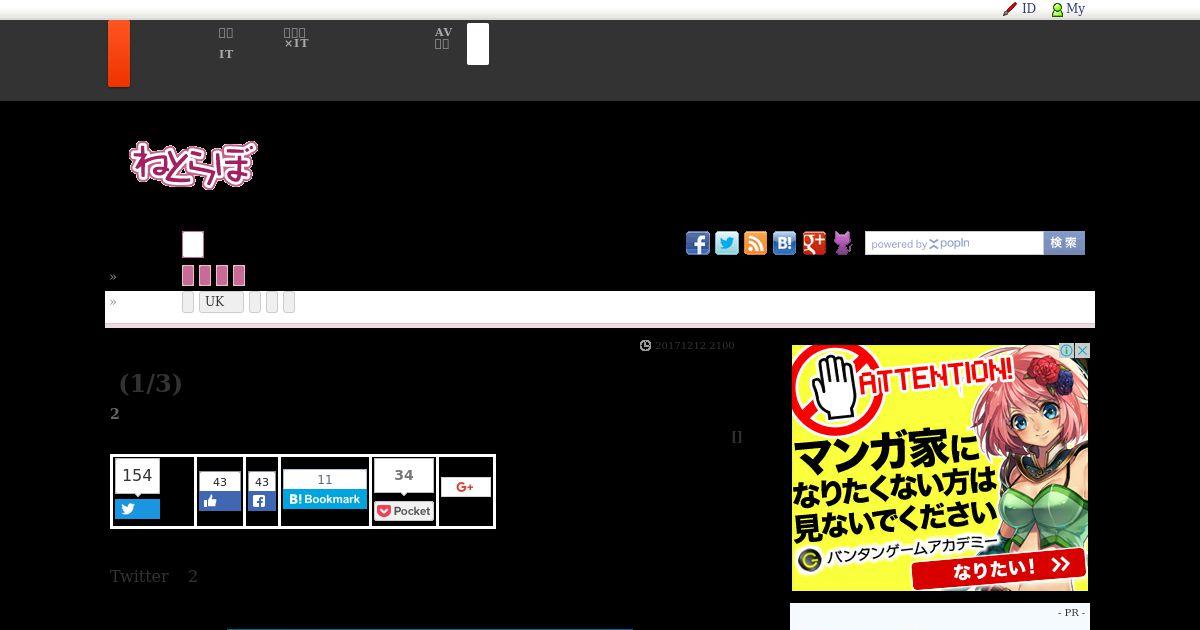Click the white box in the top bar

coord(478,44)
